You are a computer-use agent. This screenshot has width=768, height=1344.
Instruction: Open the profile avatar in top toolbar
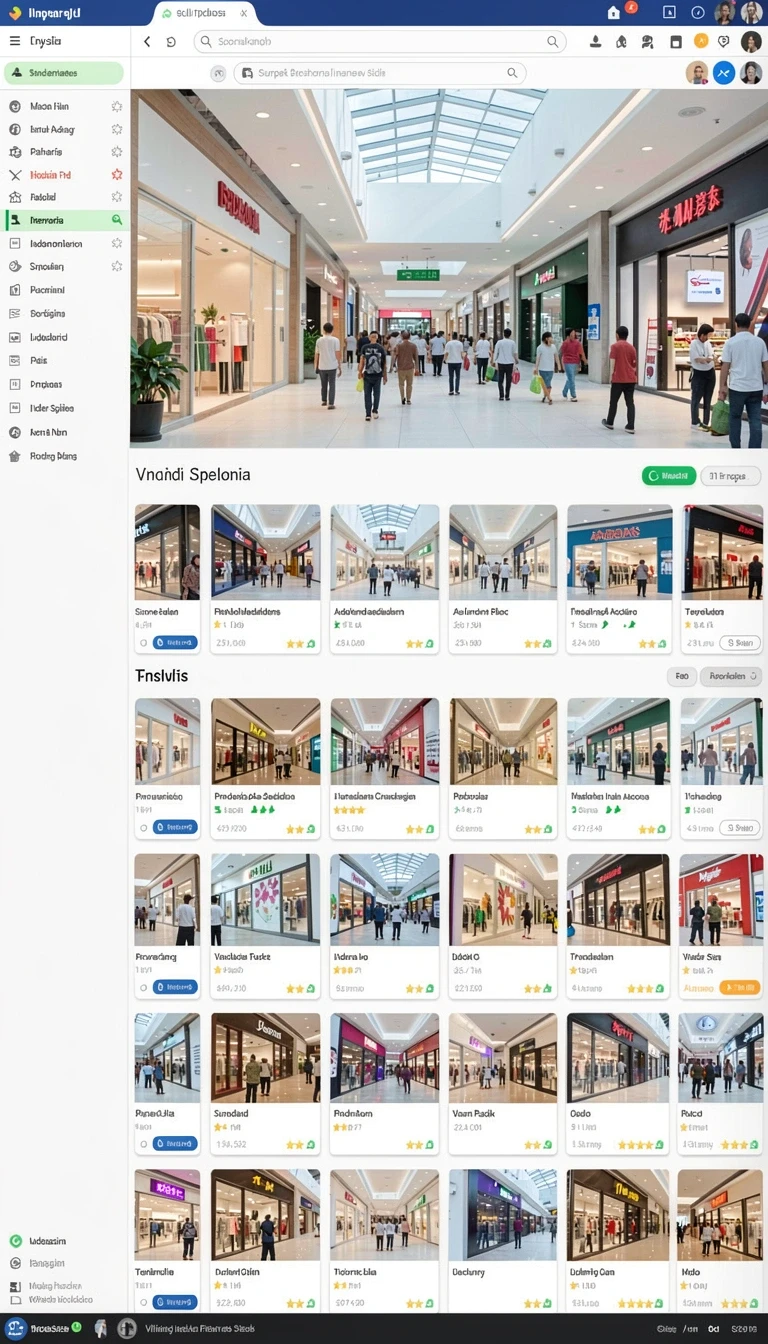pyautogui.click(x=751, y=41)
